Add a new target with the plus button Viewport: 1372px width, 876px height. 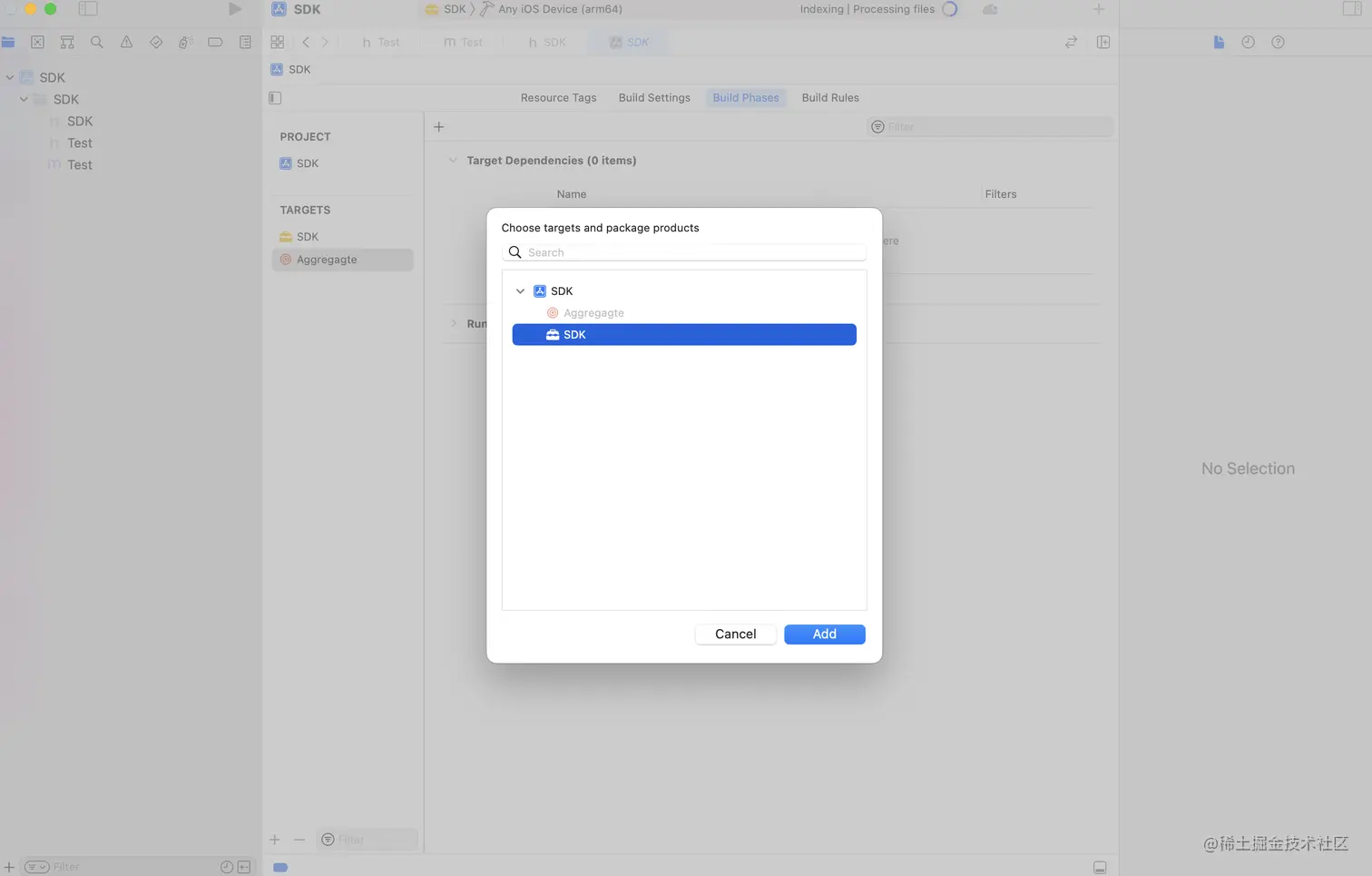pyautogui.click(x=275, y=840)
